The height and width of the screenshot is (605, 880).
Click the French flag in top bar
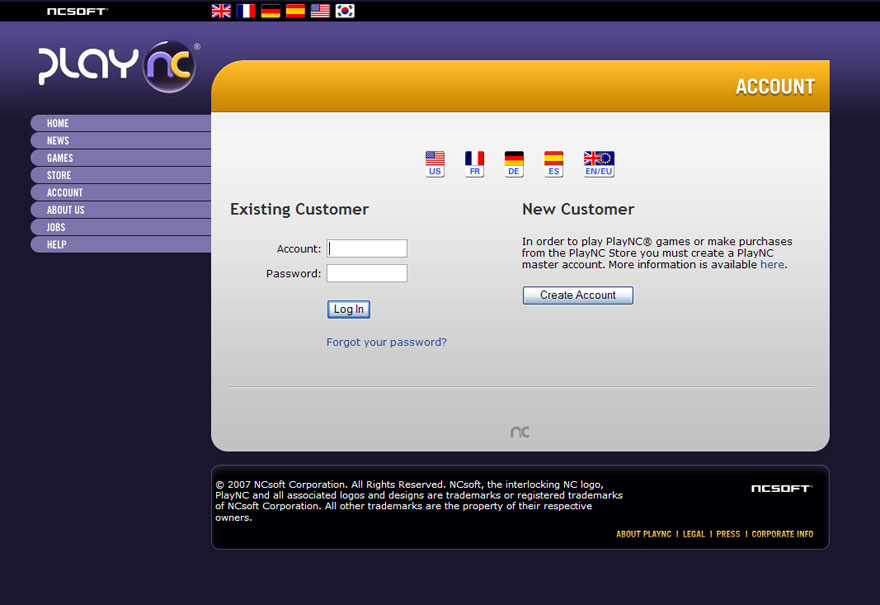pos(246,11)
